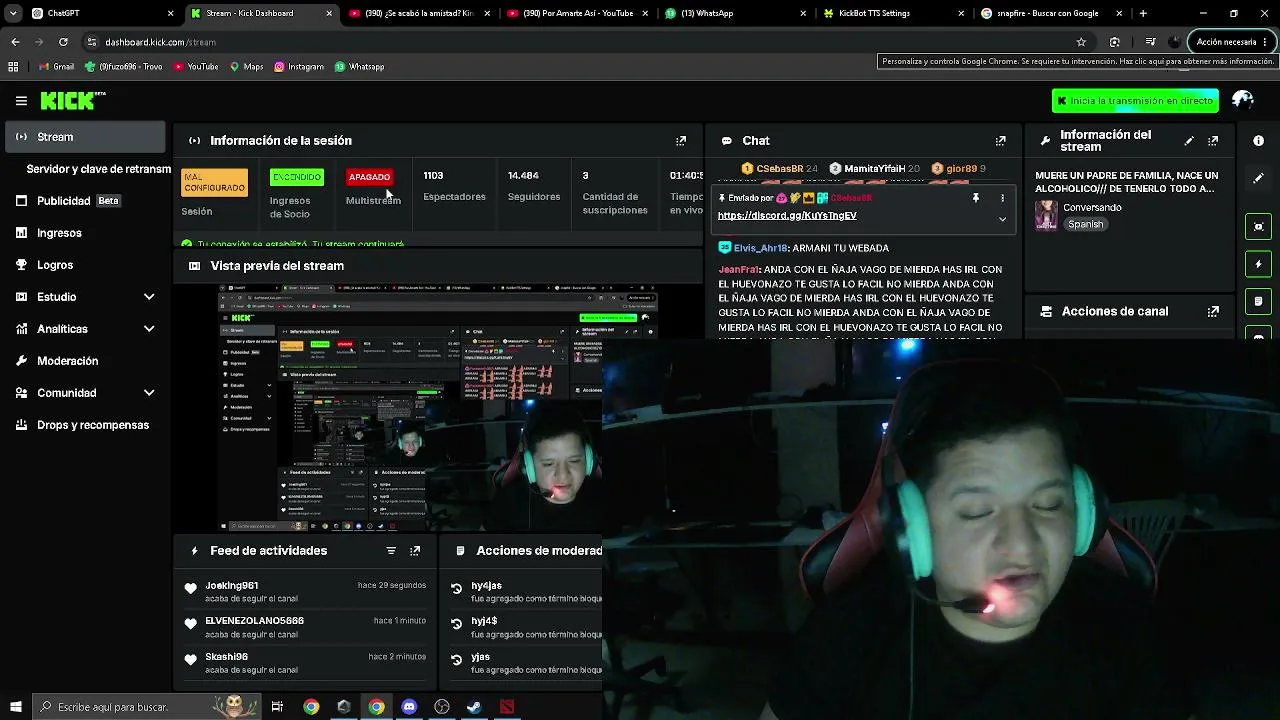Image resolution: width=1280 pixels, height=720 pixels.
Task: Click the Conversando category thumbnail
Action: click(x=1046, y=216)
